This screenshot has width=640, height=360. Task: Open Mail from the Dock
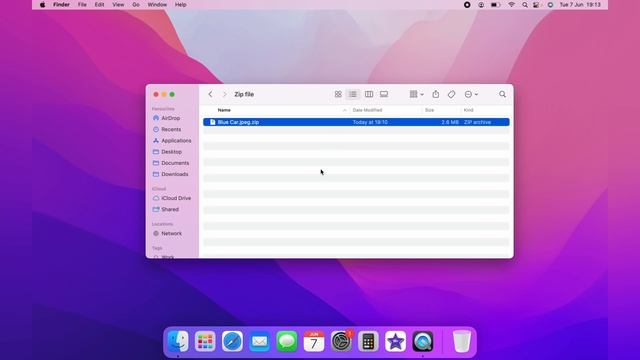pyautogui.click(x=260, y=341)
